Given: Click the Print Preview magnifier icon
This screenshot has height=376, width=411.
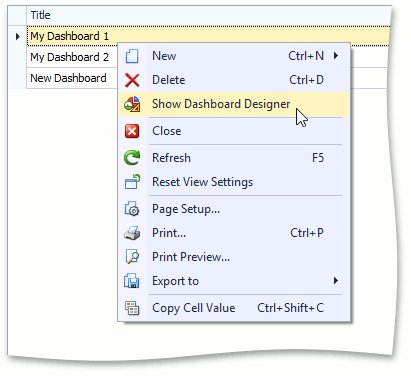Looking at the screenshot, I should coord(132,257).
